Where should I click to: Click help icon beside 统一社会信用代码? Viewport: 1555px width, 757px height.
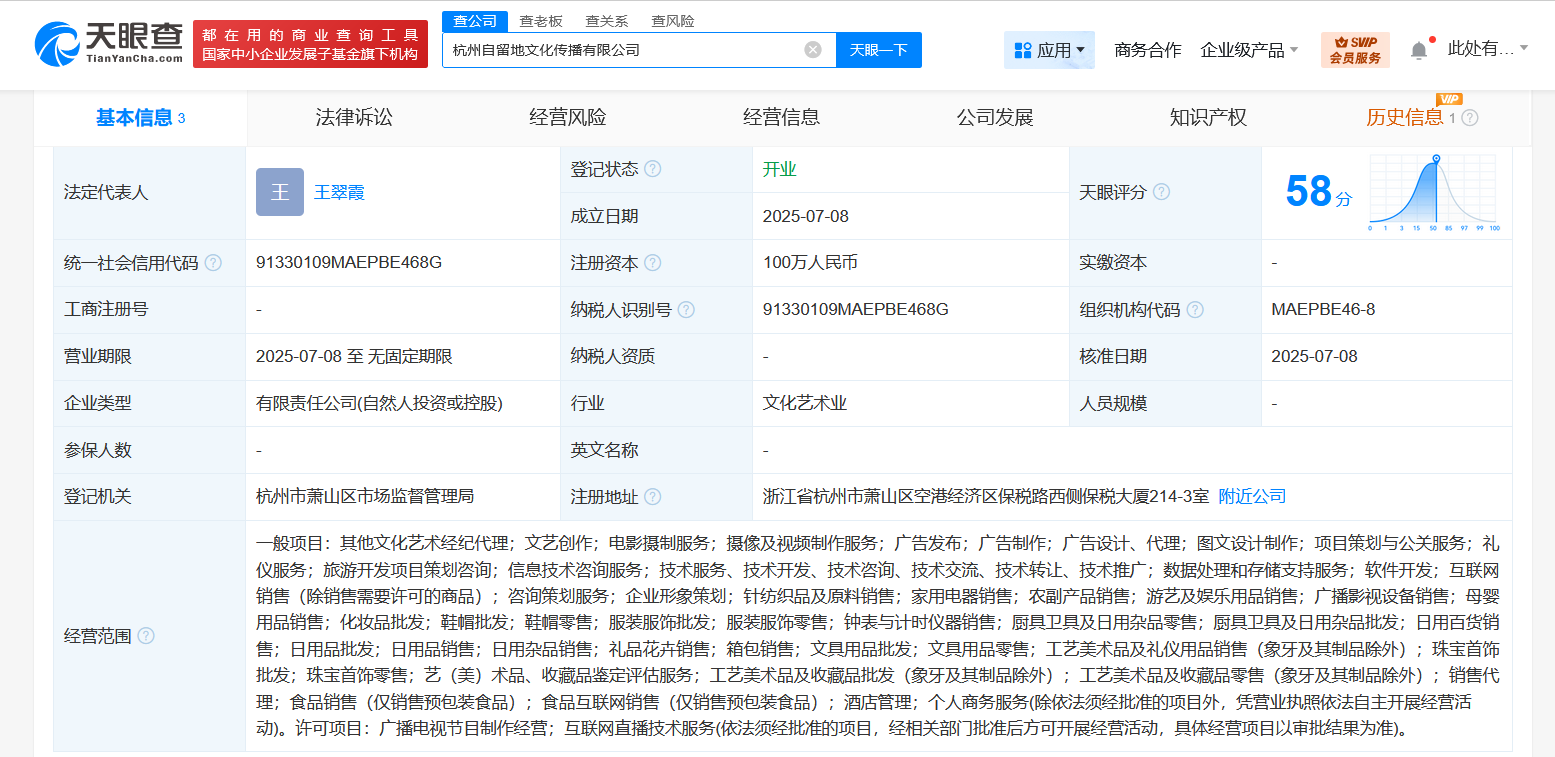[213, 263]
